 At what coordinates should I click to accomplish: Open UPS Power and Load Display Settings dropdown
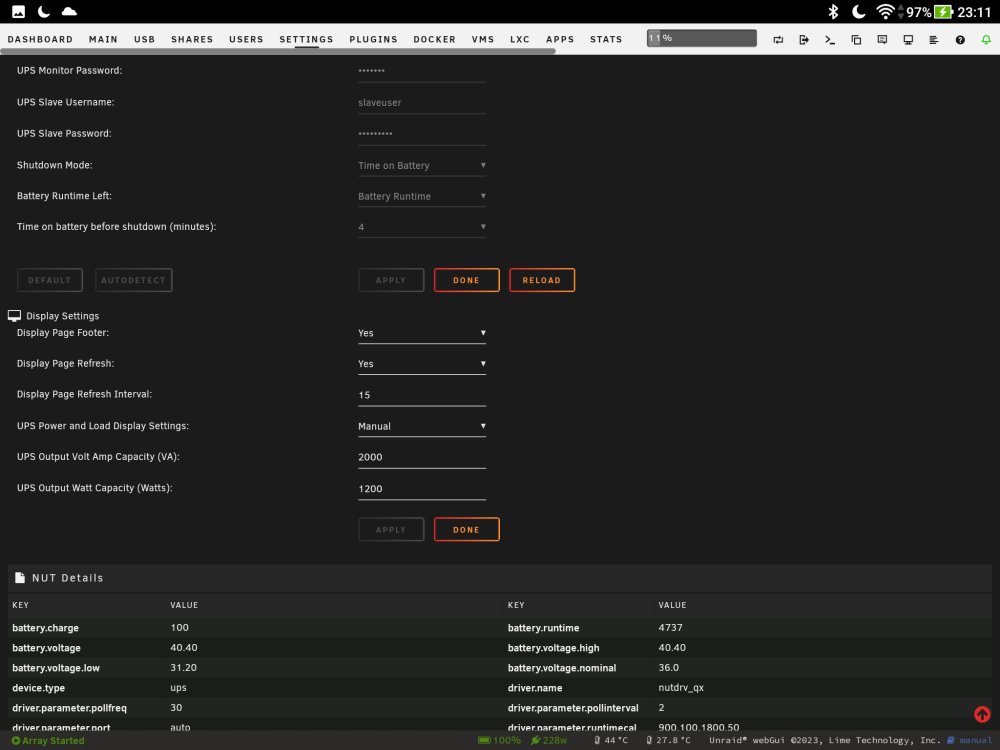point(422,426)
